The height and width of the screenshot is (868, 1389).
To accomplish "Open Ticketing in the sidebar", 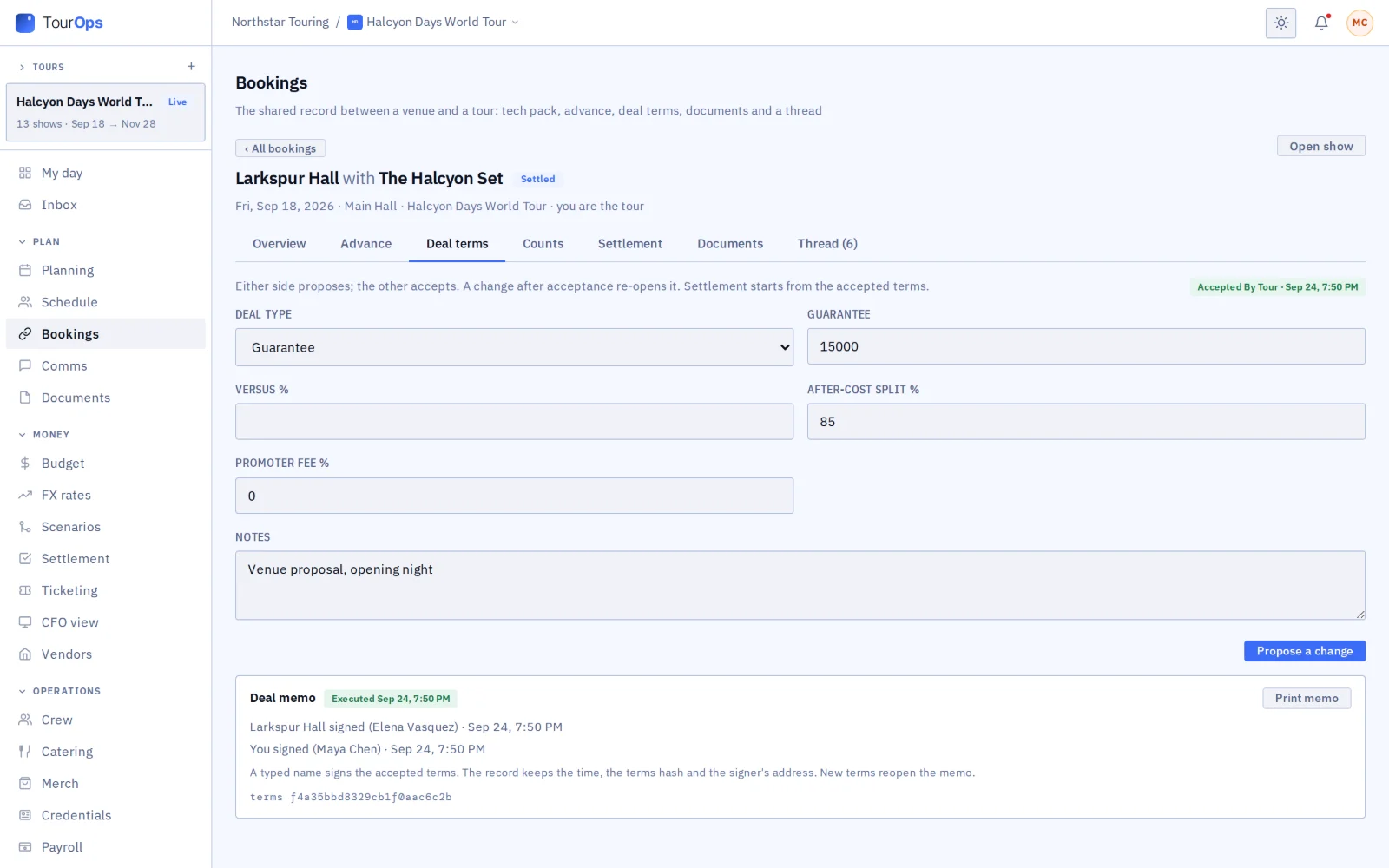I will pyautogui.click(x=106, y=591).
